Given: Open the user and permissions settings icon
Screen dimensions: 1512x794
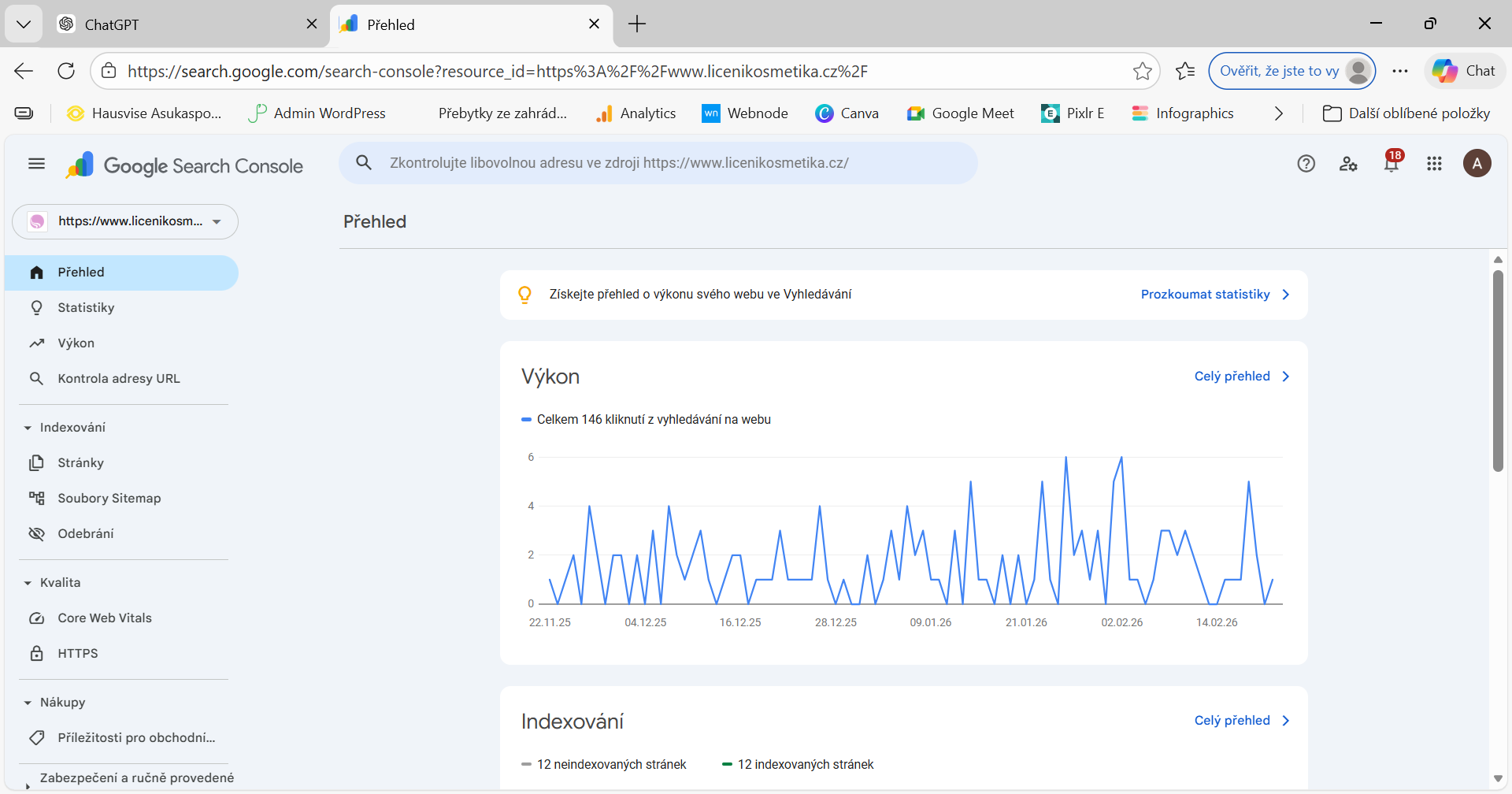Looking at the screenshot, I should (x=1348, y=163).
